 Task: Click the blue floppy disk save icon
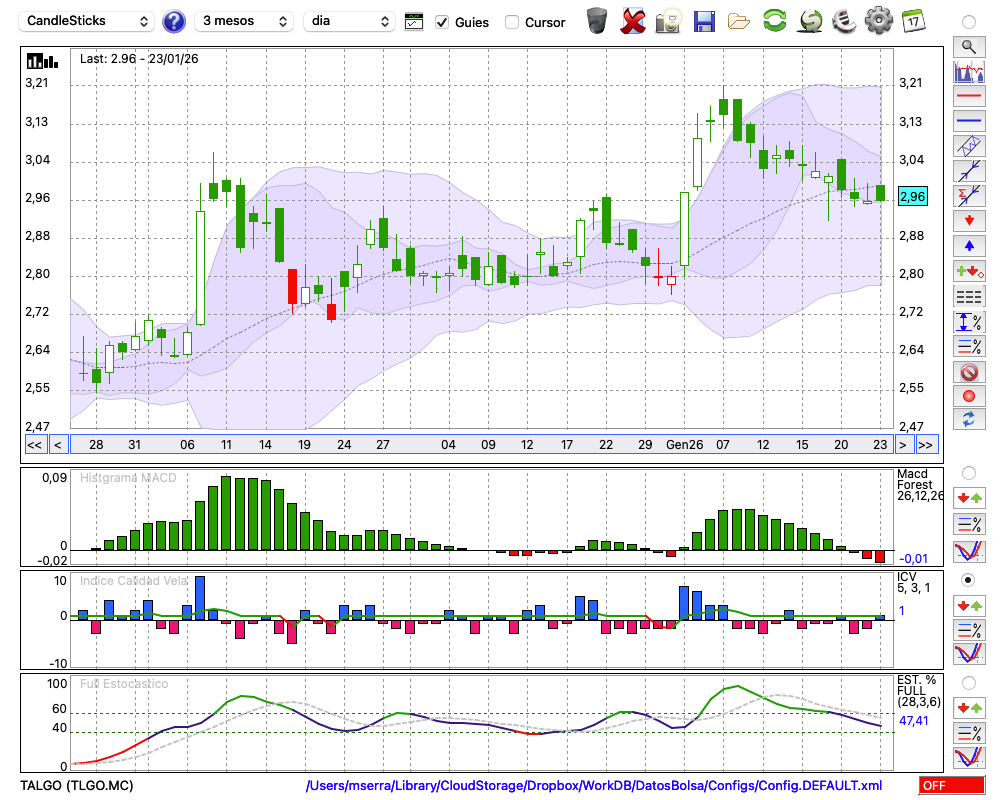point(704,21)
